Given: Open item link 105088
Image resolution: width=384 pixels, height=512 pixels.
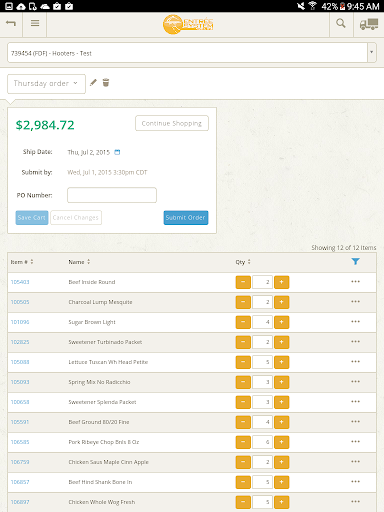Looking at the screenshot, I should pos(20,362).
